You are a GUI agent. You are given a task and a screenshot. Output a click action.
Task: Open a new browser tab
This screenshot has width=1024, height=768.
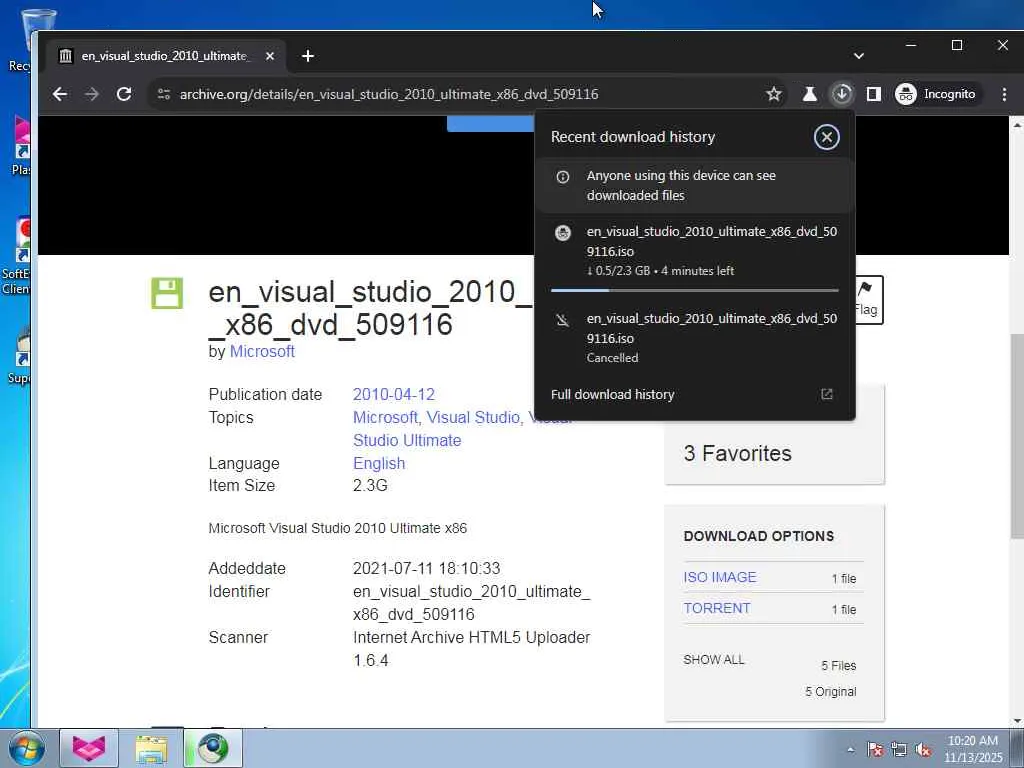tap(308, 56)
